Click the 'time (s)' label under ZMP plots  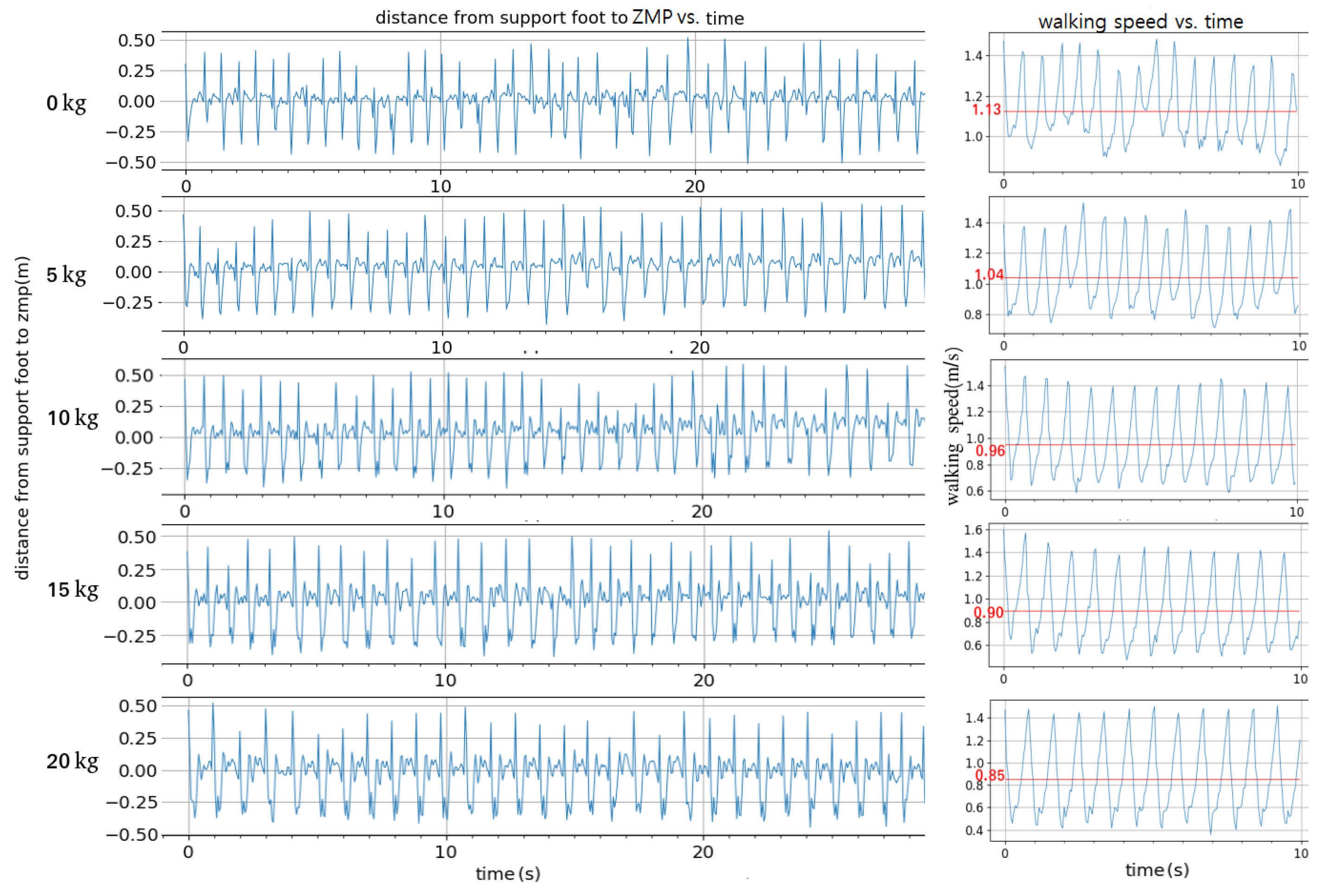(x=508, y=873)
